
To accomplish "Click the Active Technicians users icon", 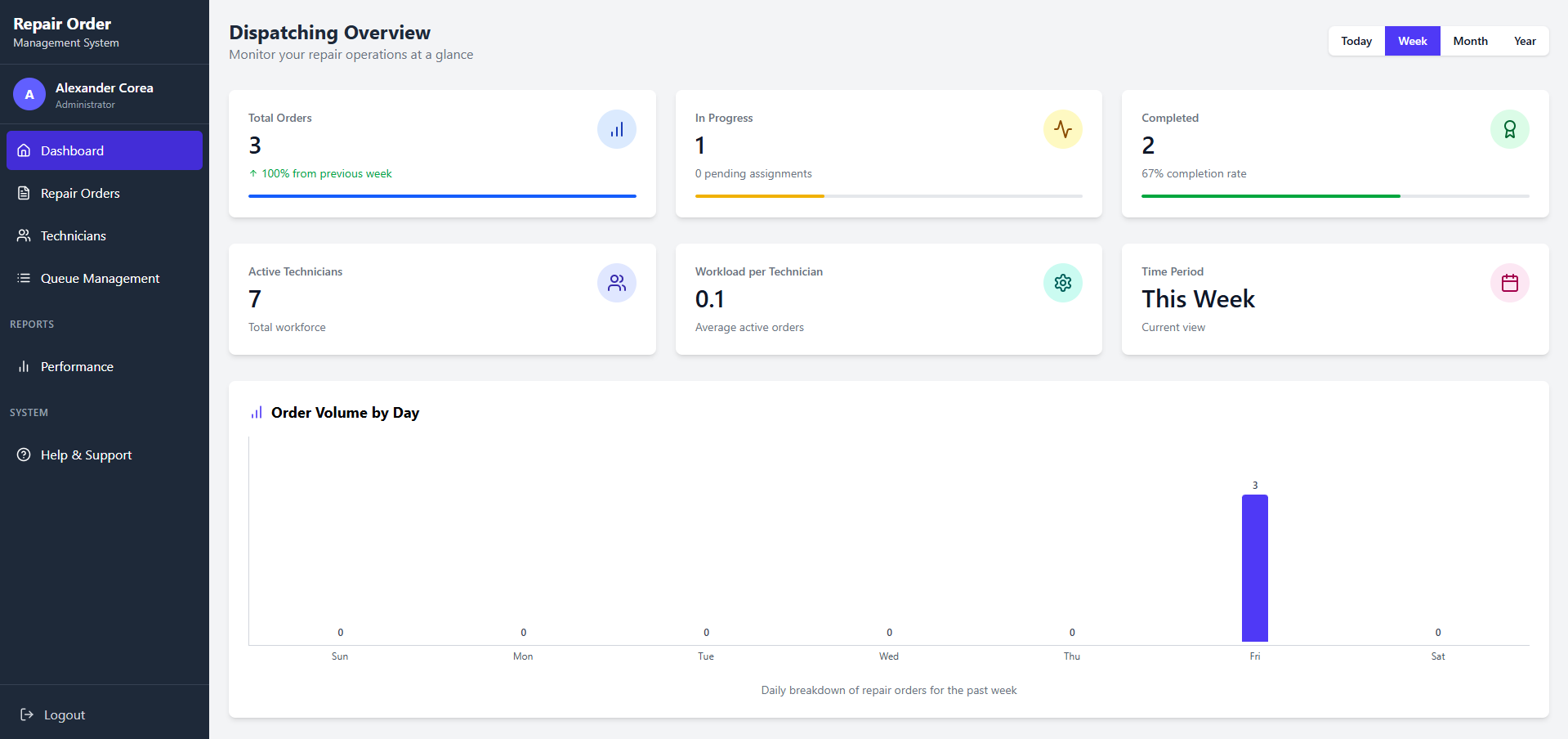I will [x=617, y=283].
